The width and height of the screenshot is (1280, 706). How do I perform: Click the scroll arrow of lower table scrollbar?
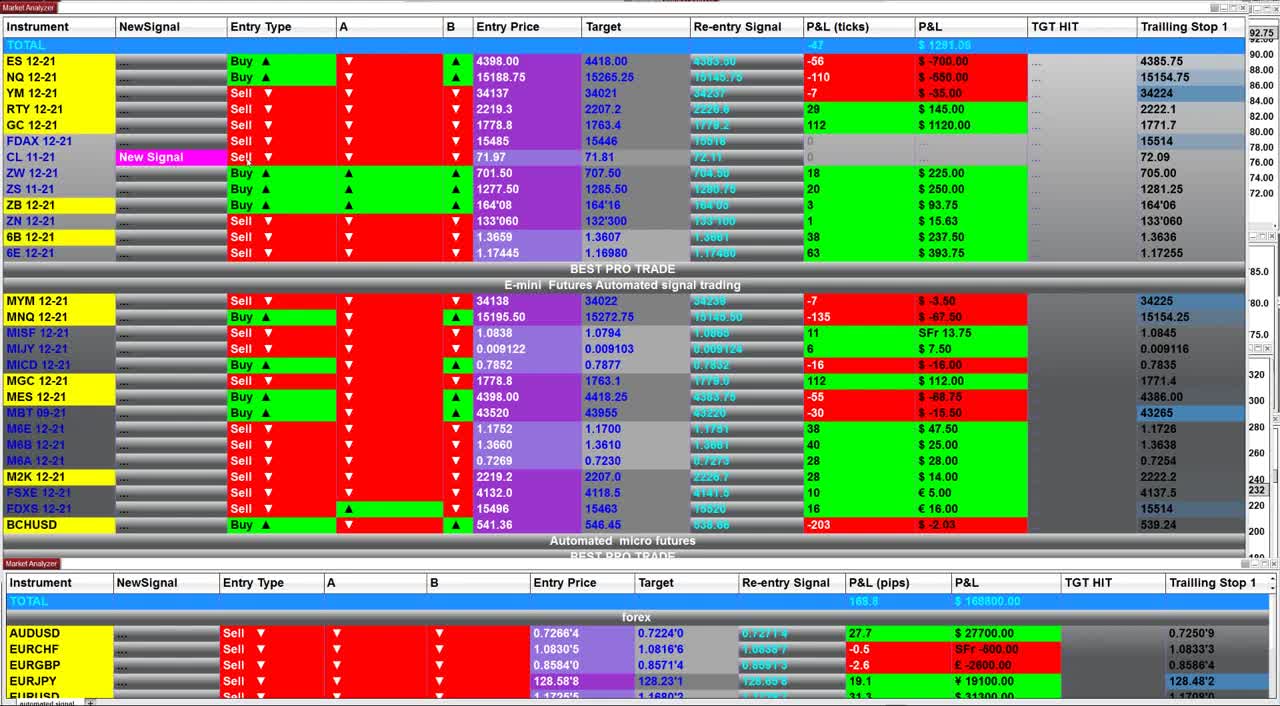(x=1272, y=583)
